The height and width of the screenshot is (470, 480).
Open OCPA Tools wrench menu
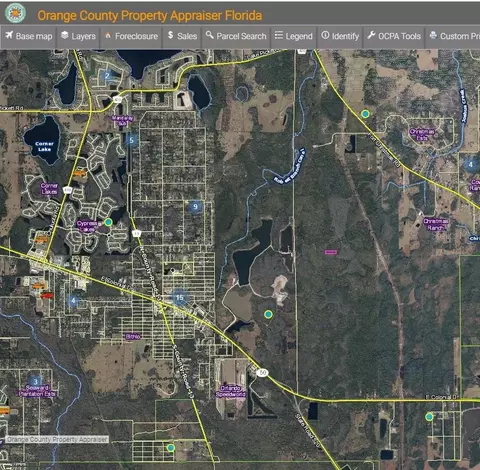(x=394, y=36)
